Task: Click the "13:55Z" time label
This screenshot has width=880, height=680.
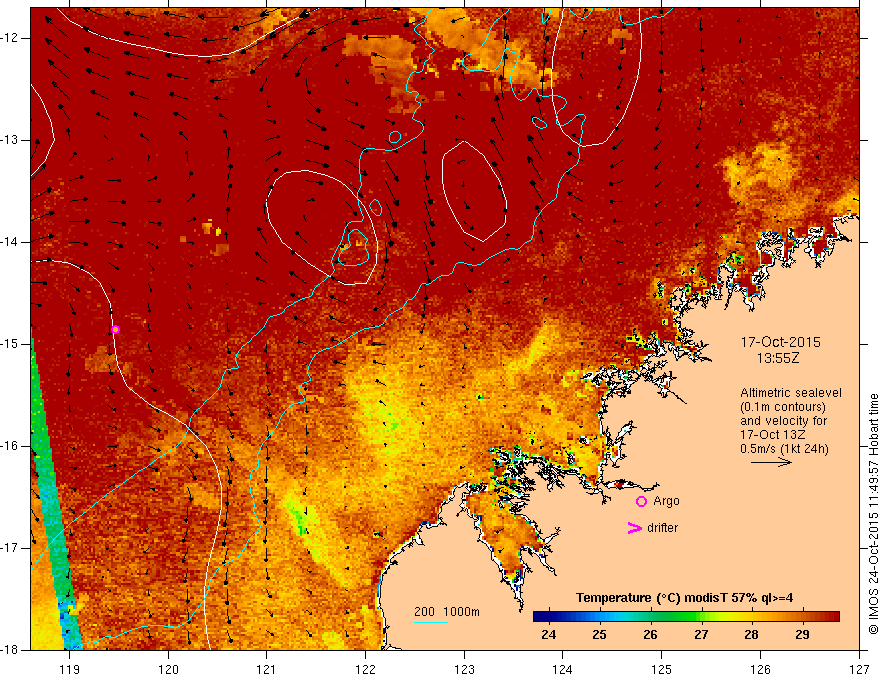Action: (778, 358)
